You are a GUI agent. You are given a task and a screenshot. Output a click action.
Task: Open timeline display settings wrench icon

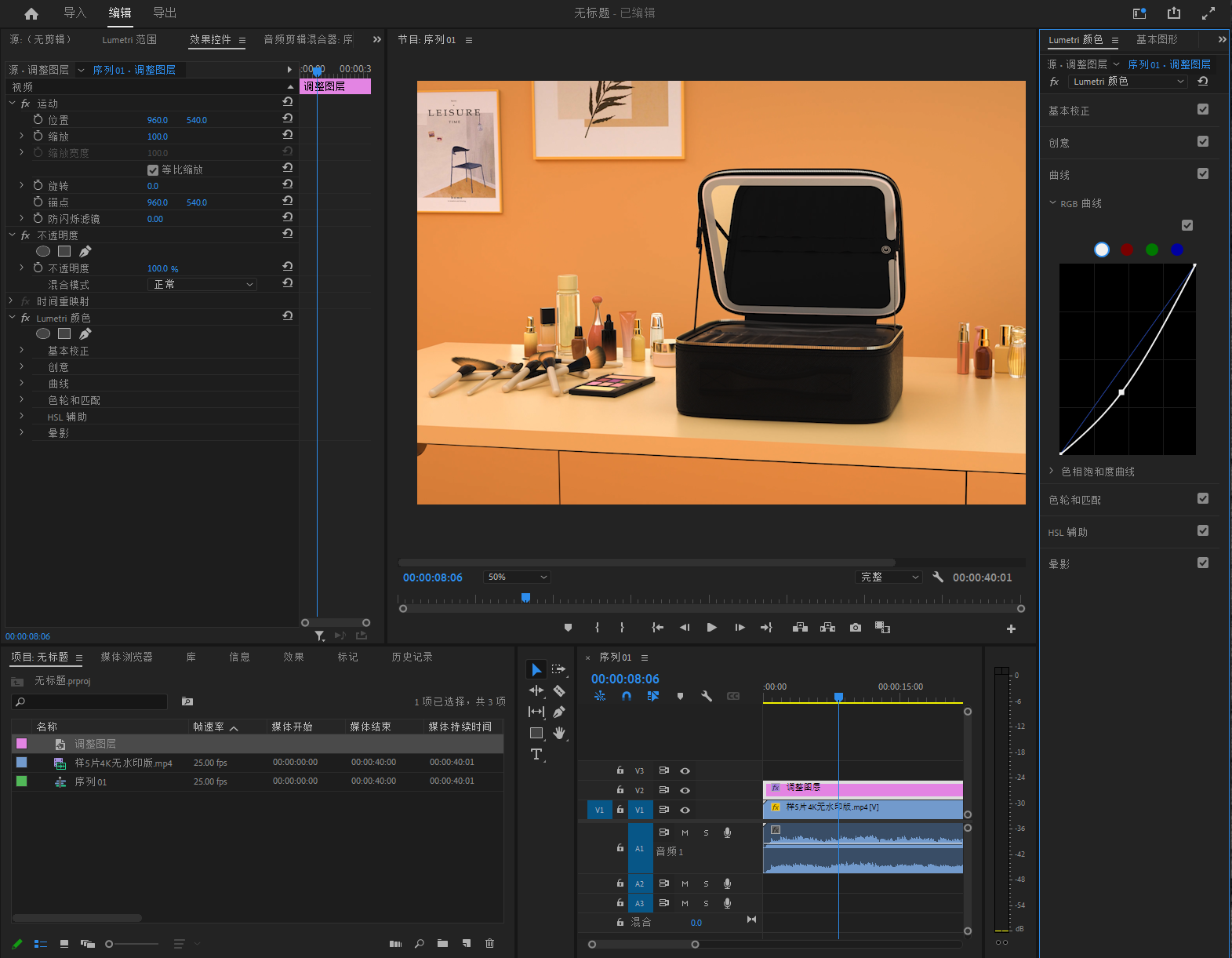pyautogui.click(x=707, y=696)
